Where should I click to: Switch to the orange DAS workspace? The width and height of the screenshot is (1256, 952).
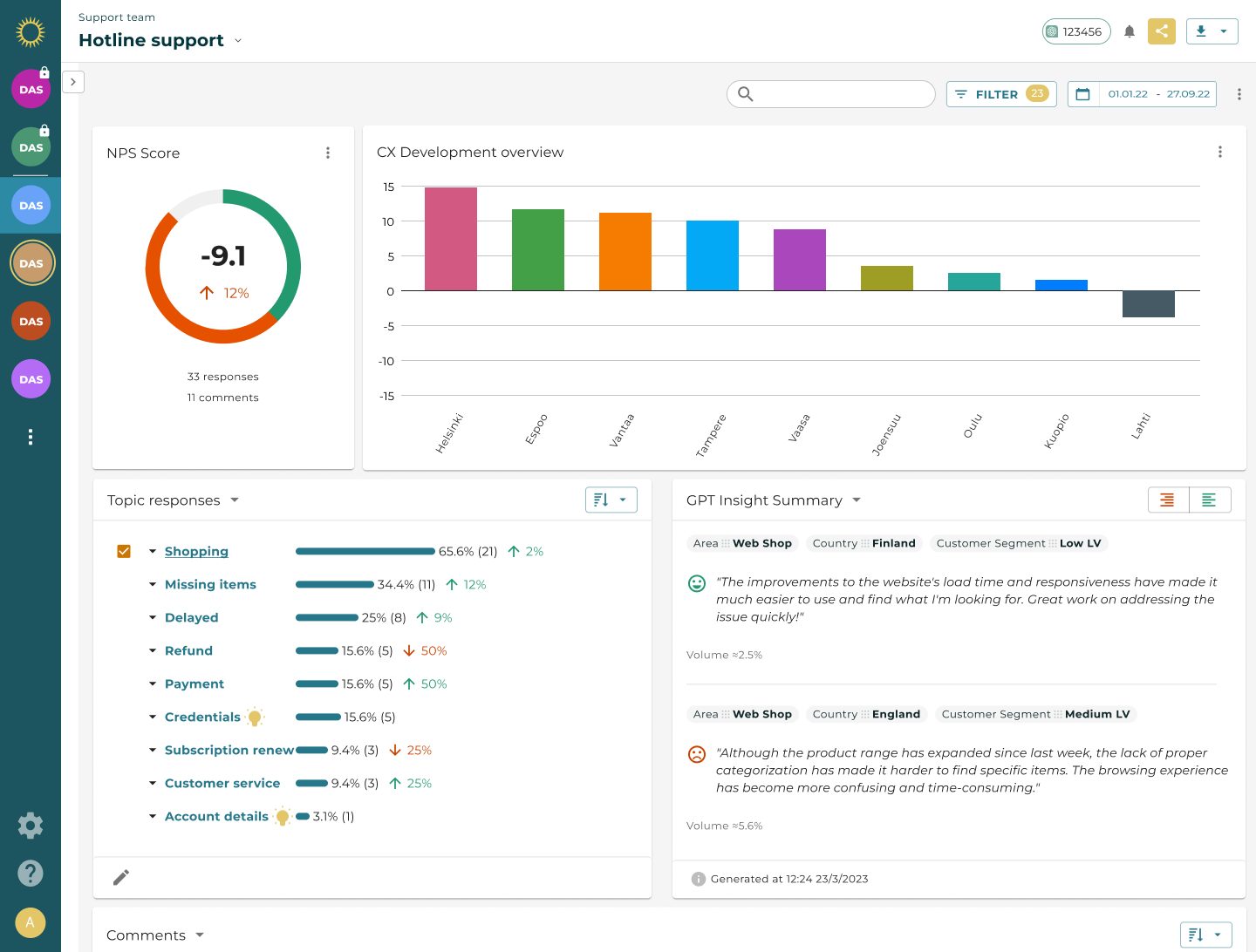pos(31,321)
